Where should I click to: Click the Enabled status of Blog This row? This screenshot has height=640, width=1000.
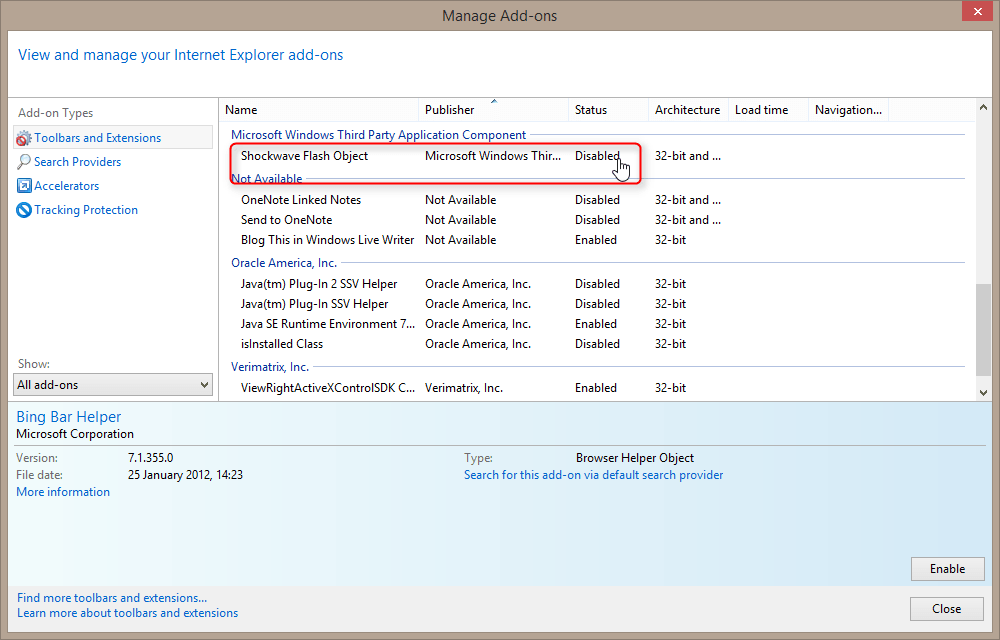[x=596, y=240]
